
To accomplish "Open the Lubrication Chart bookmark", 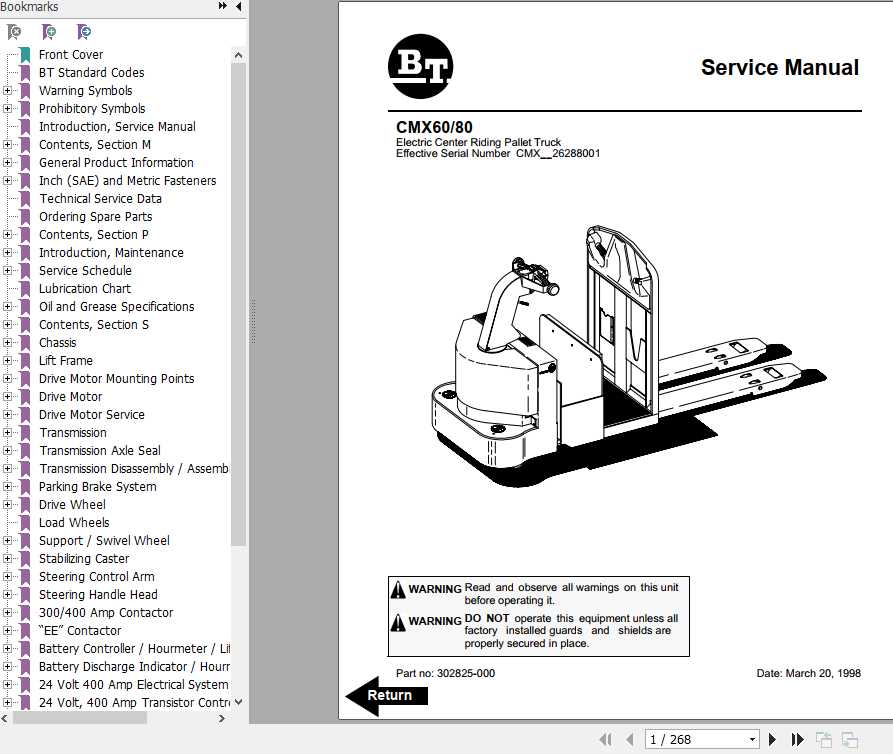I will click(x=85, y=288).
